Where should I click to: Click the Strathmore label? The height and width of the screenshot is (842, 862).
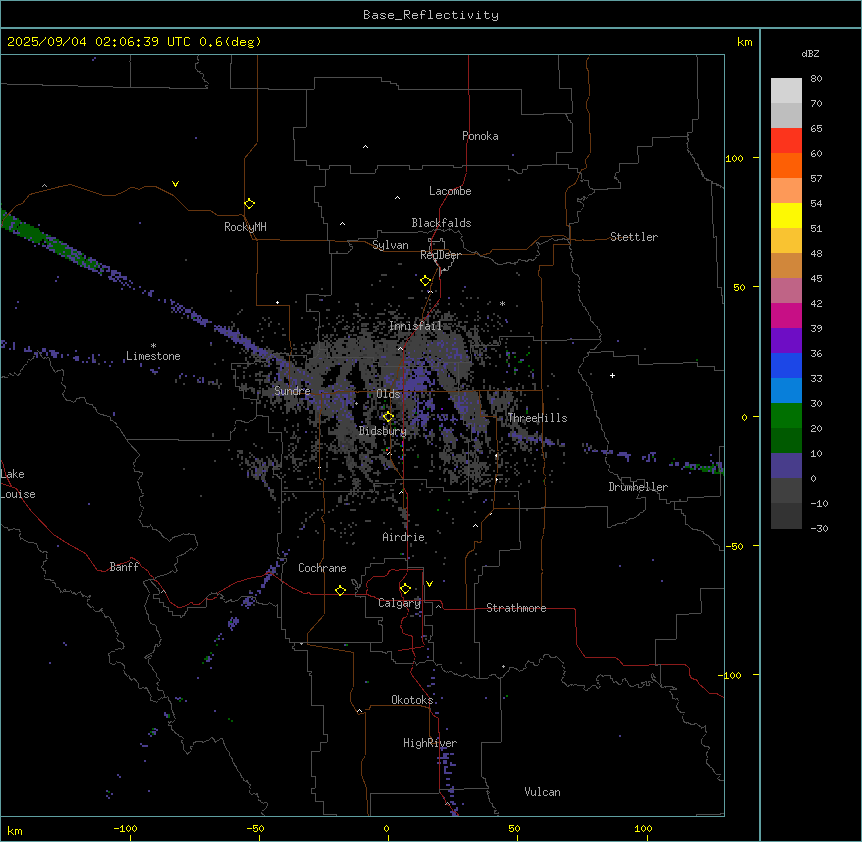(516, 608)
